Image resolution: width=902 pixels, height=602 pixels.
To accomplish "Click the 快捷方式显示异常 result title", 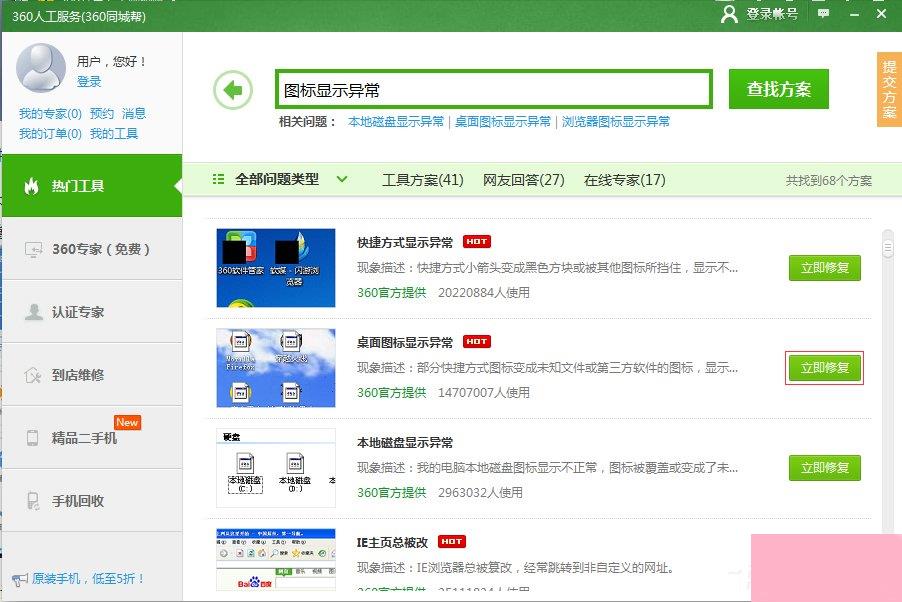I will pos(405,242).
